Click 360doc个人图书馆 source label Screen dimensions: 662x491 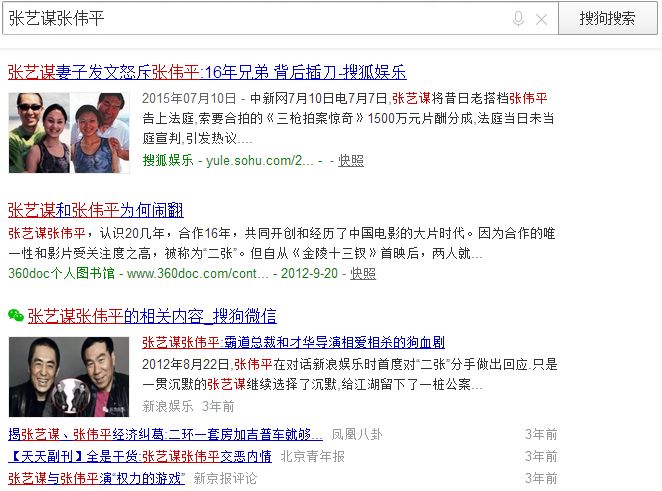click(62, 273)
